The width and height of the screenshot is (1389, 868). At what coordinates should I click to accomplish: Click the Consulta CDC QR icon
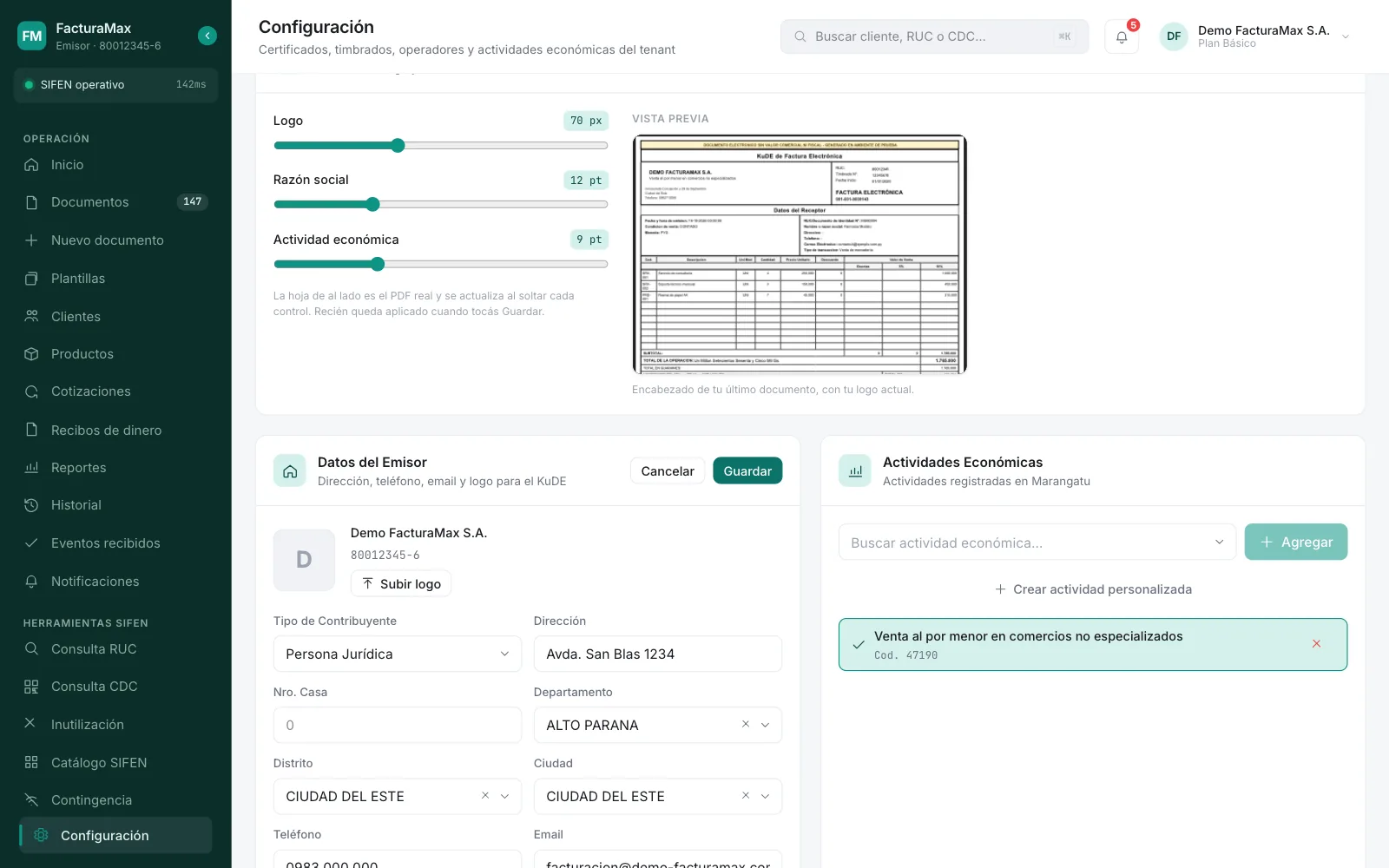coord(31,687)
